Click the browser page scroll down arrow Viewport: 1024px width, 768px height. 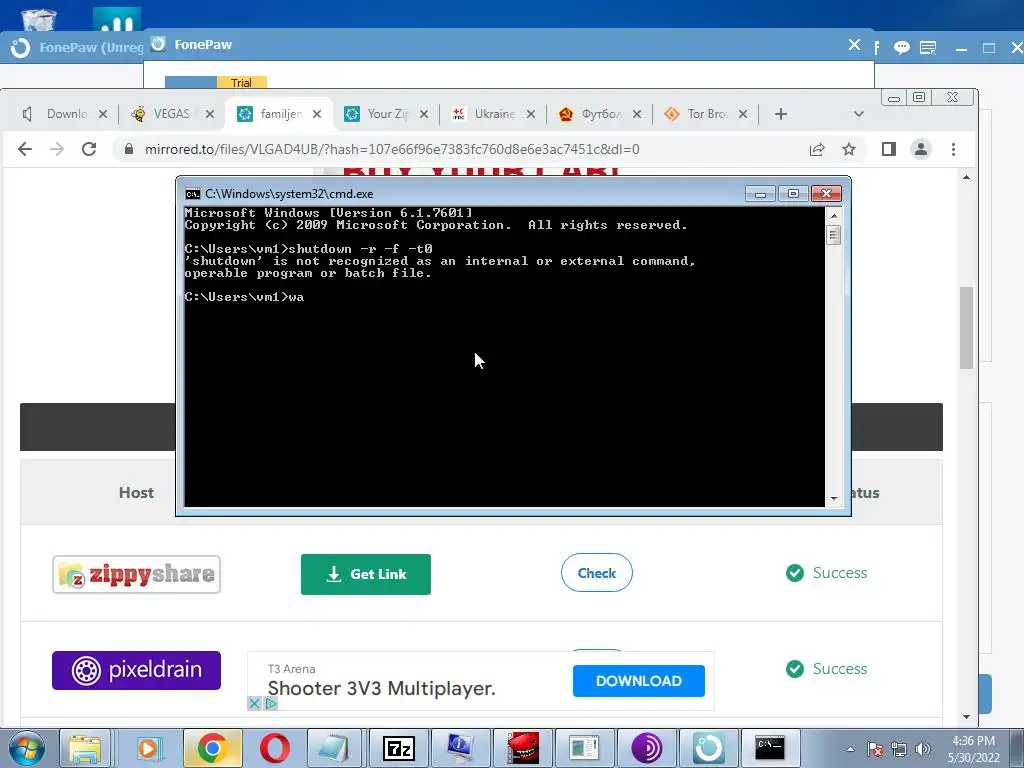click(x=967, y=717)
